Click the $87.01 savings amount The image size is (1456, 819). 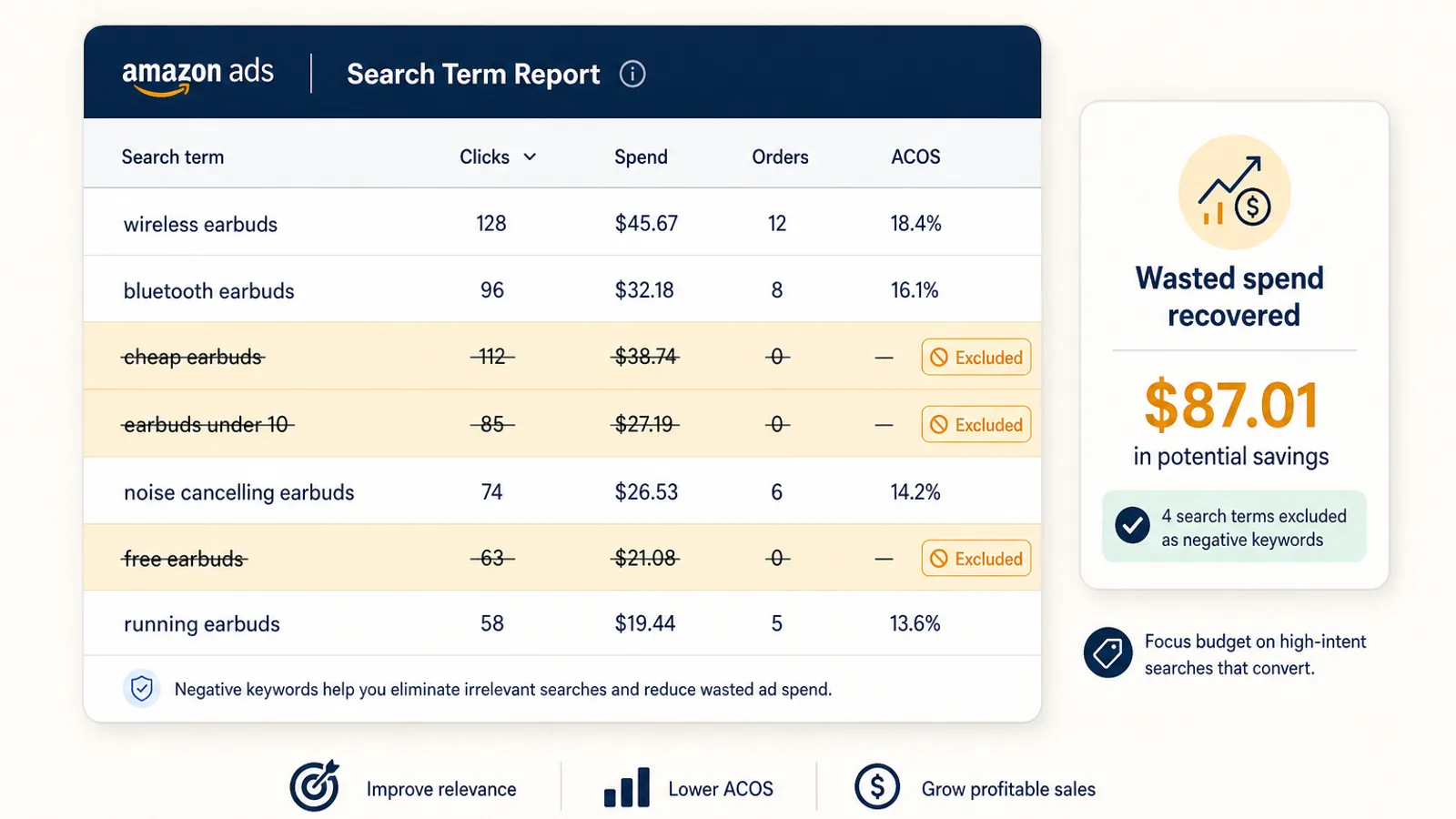tap(1231, 405)
